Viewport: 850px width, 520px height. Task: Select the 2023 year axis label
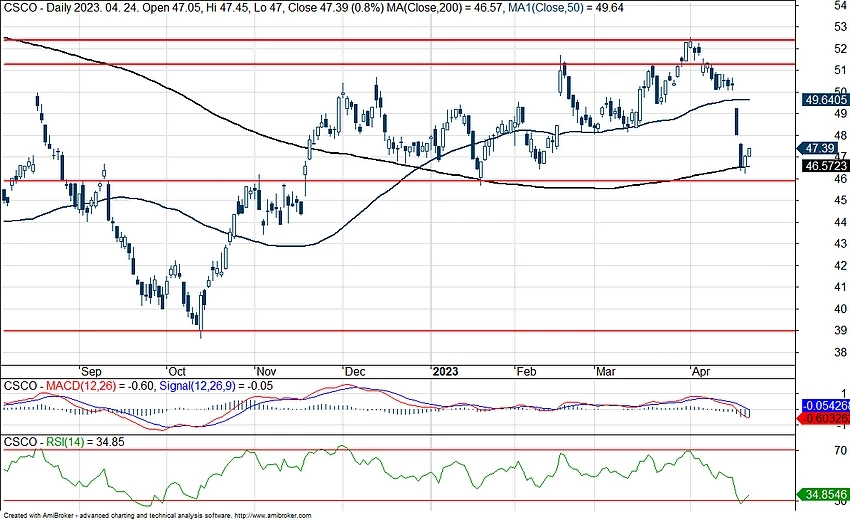445,371
